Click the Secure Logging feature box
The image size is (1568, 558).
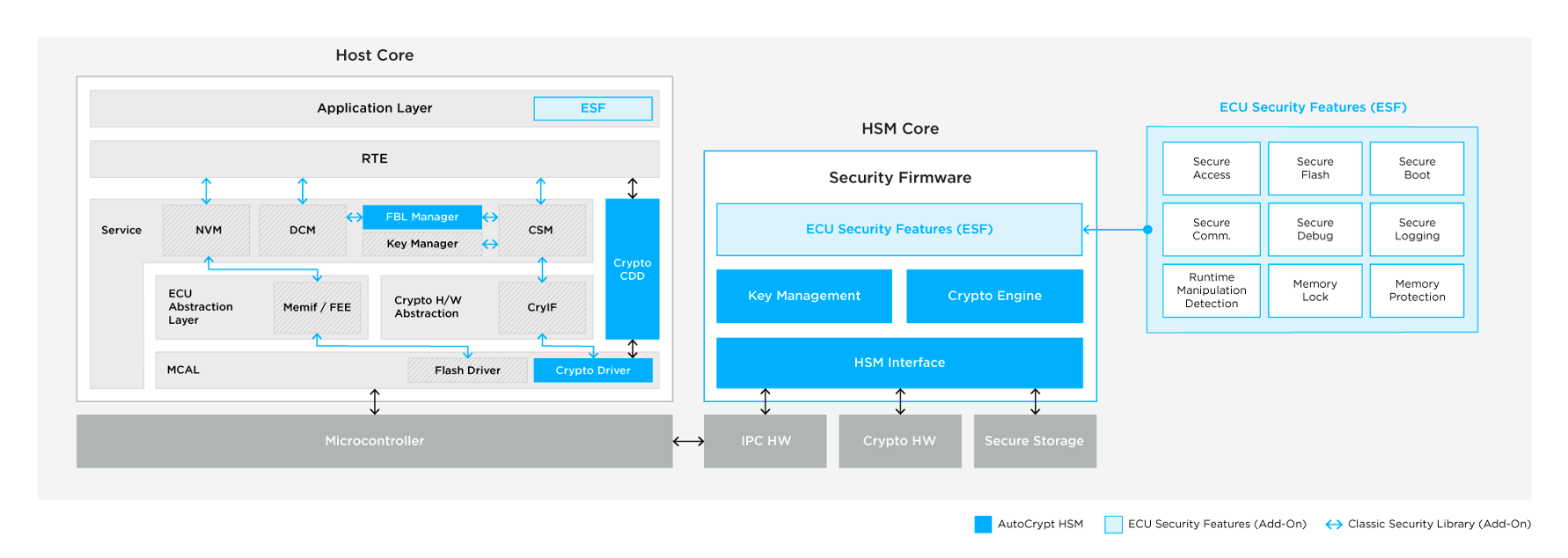coord(1417,230)
